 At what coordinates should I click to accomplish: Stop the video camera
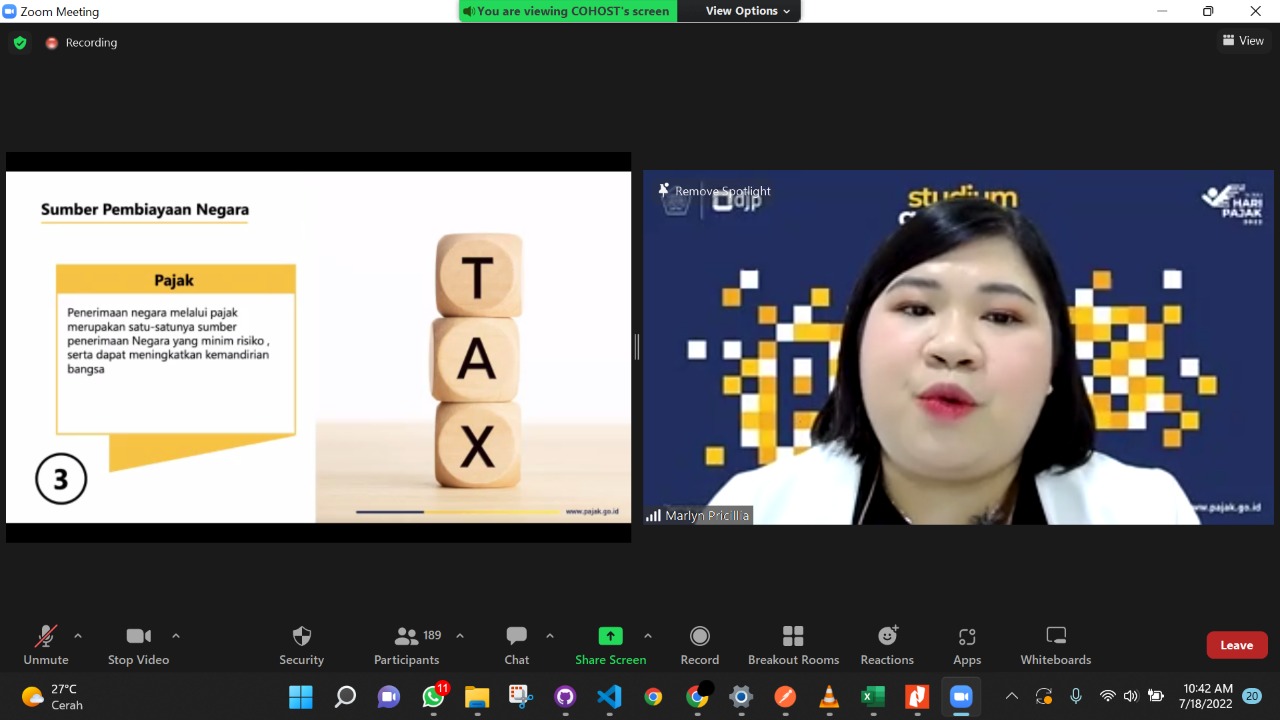pyautogui.click(x=138, y=645)
